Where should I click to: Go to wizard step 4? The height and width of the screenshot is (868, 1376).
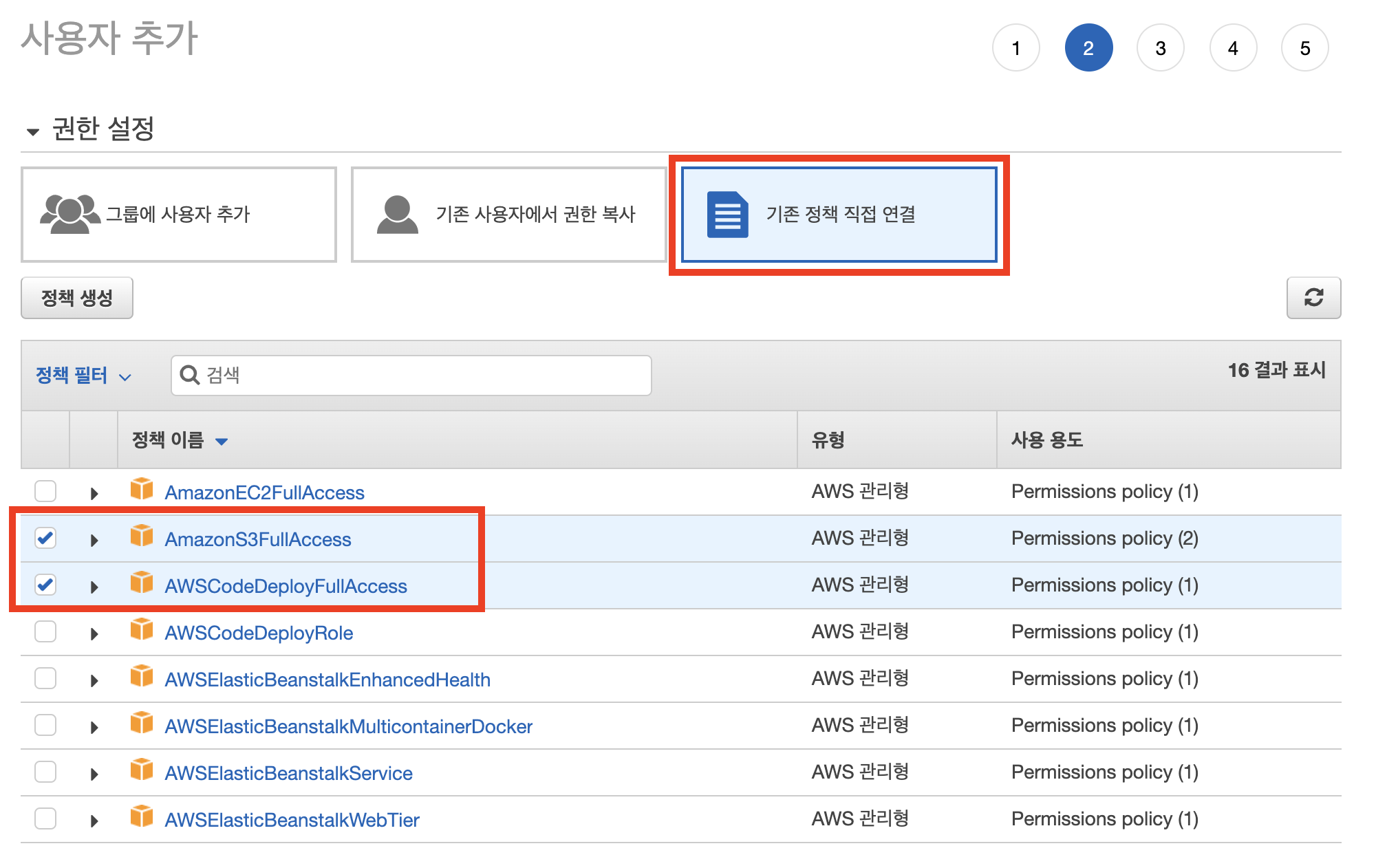[1233, 47]
